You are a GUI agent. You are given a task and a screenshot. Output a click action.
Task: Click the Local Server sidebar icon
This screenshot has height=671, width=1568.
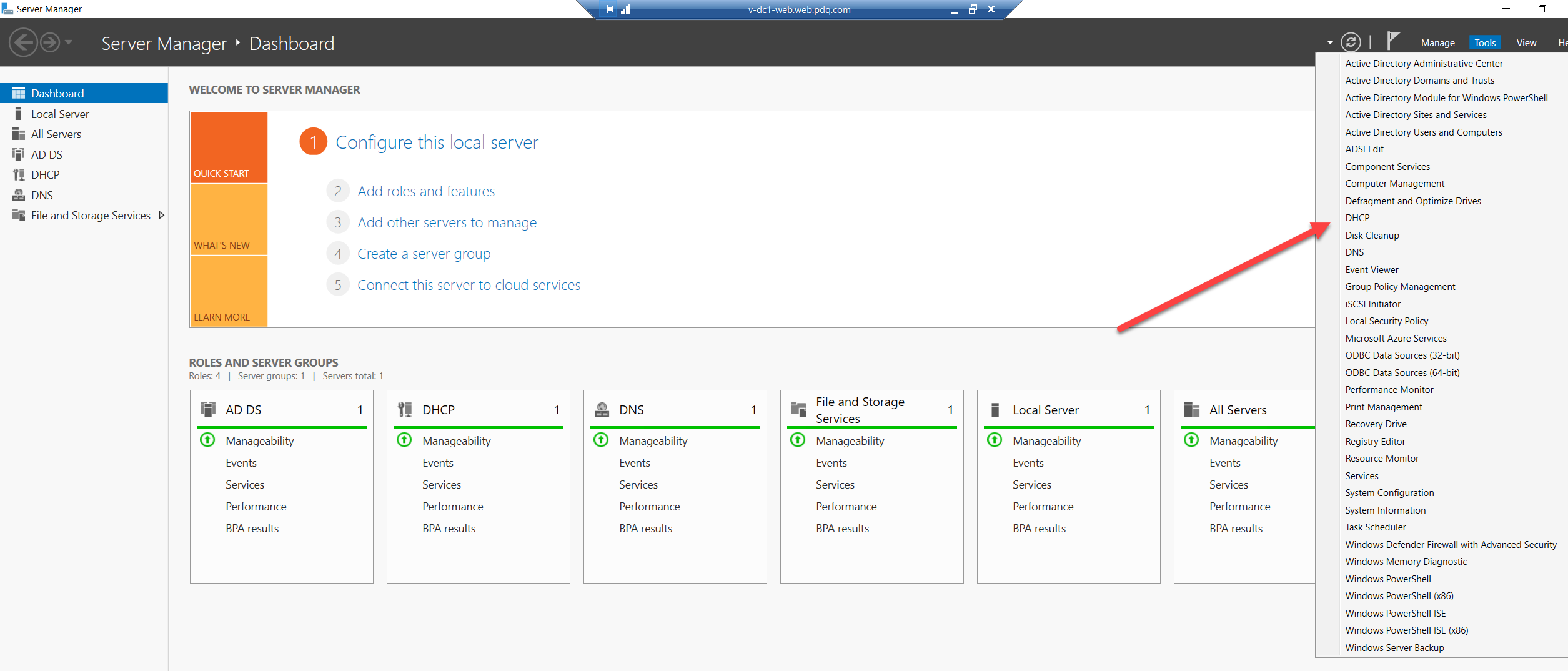coord(19,114)
